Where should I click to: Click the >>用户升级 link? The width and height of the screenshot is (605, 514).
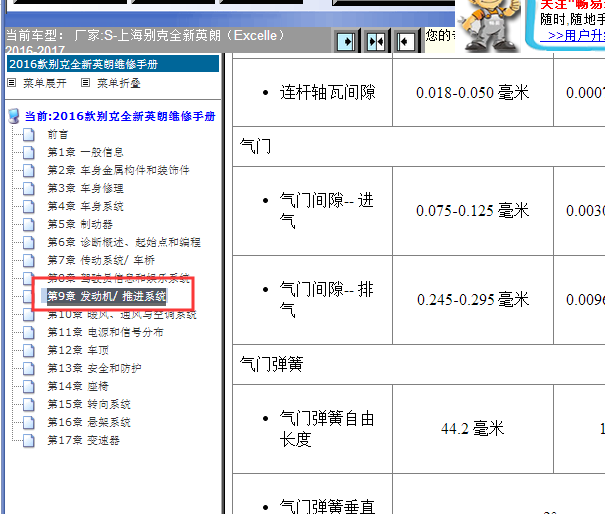tap(573, 36)
